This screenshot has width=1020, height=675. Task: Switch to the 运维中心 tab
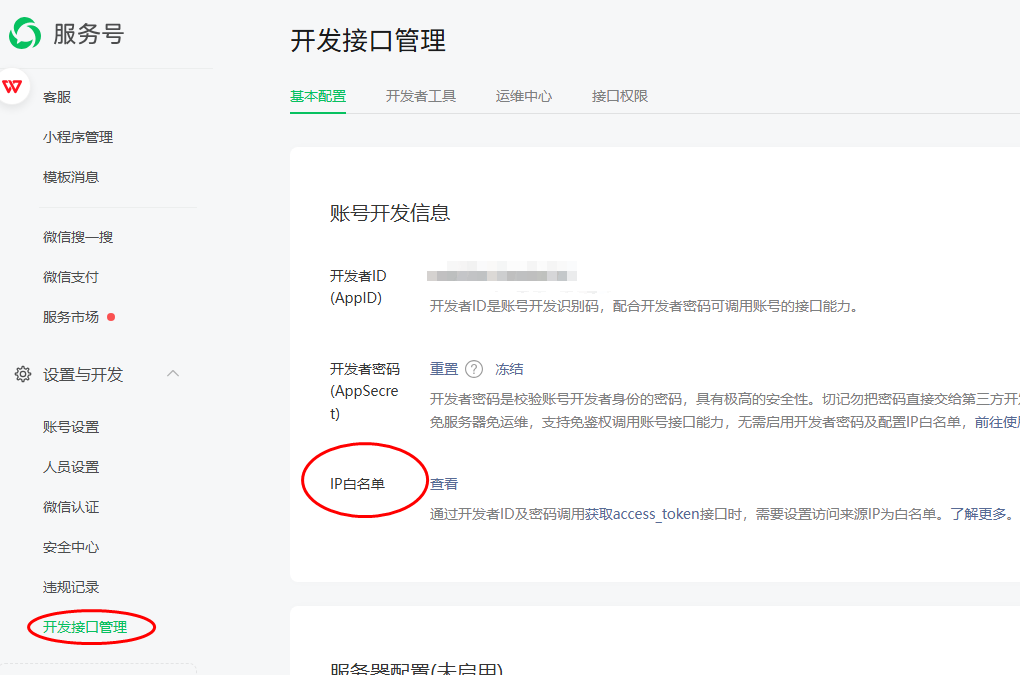pyautogui.click(x=524, y=96)
